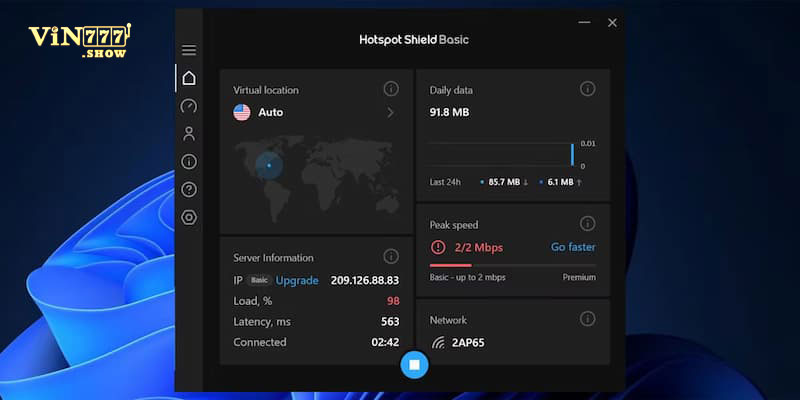Open the hamburger menu in the sidebar
The width and height of the screenshot is (800, 400).
189,50
